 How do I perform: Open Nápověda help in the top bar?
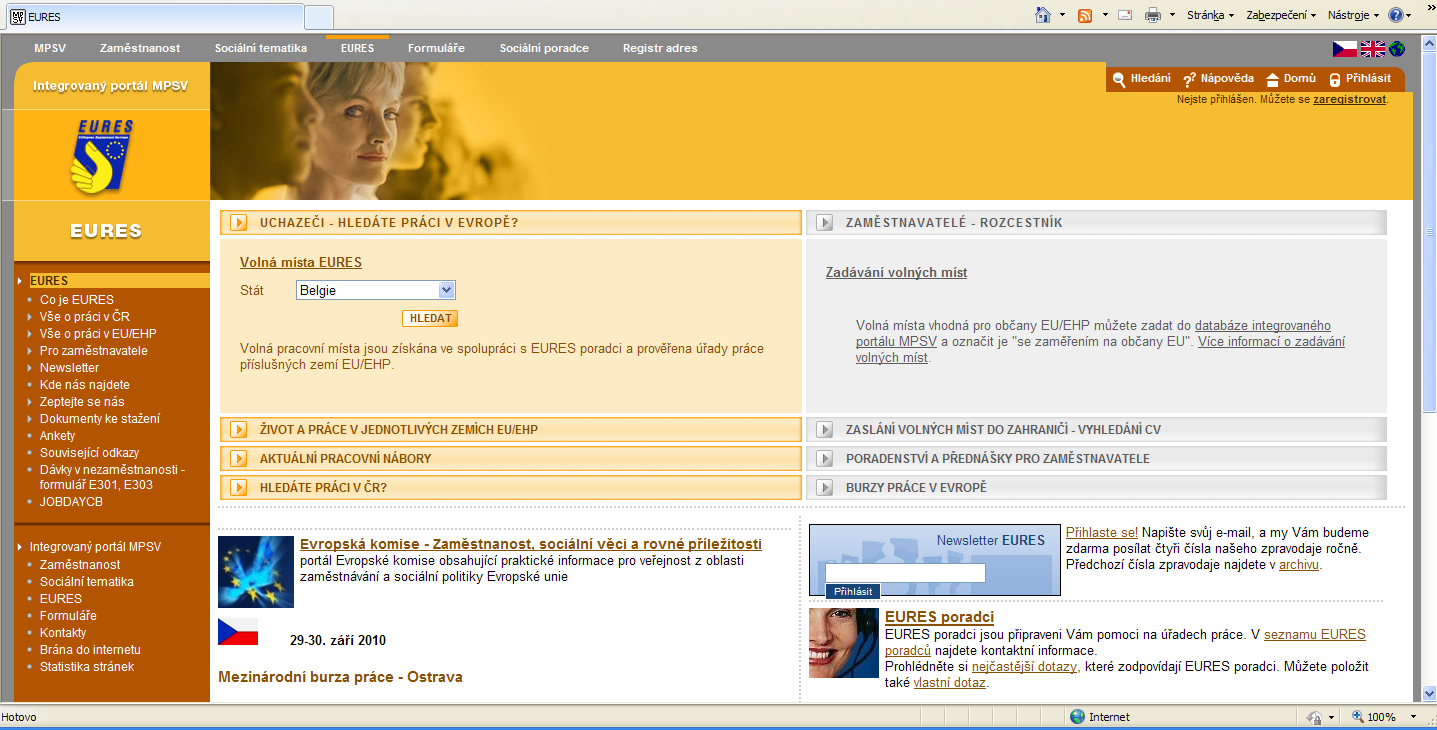(1218, 78)
